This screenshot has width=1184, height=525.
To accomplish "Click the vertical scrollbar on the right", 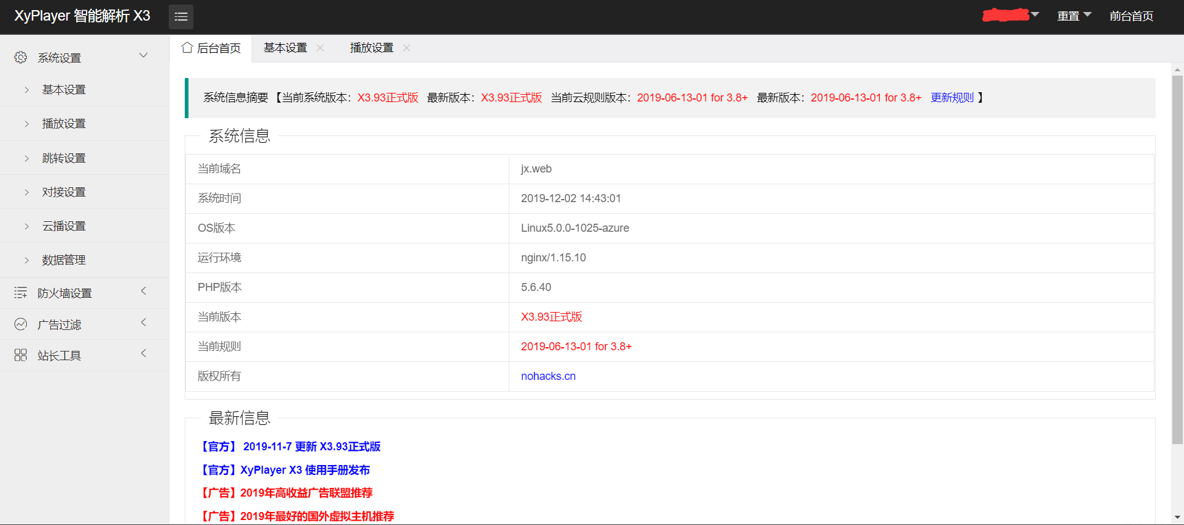I will click(x=1177, y=259).
